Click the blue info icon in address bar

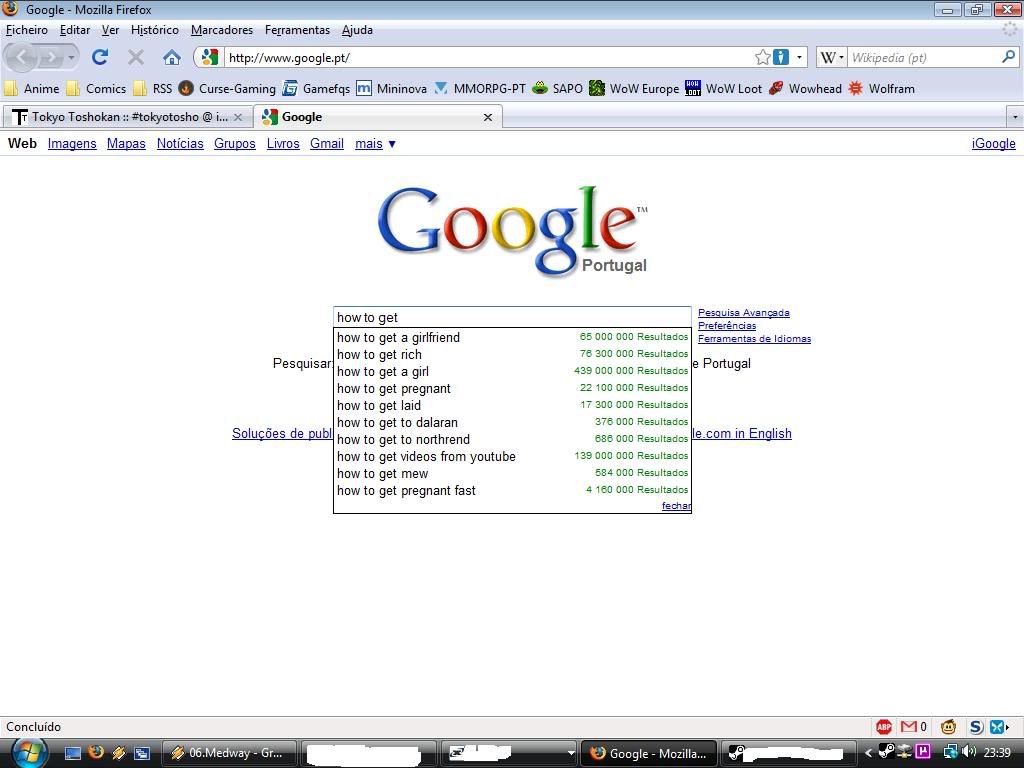click(781, 57)
